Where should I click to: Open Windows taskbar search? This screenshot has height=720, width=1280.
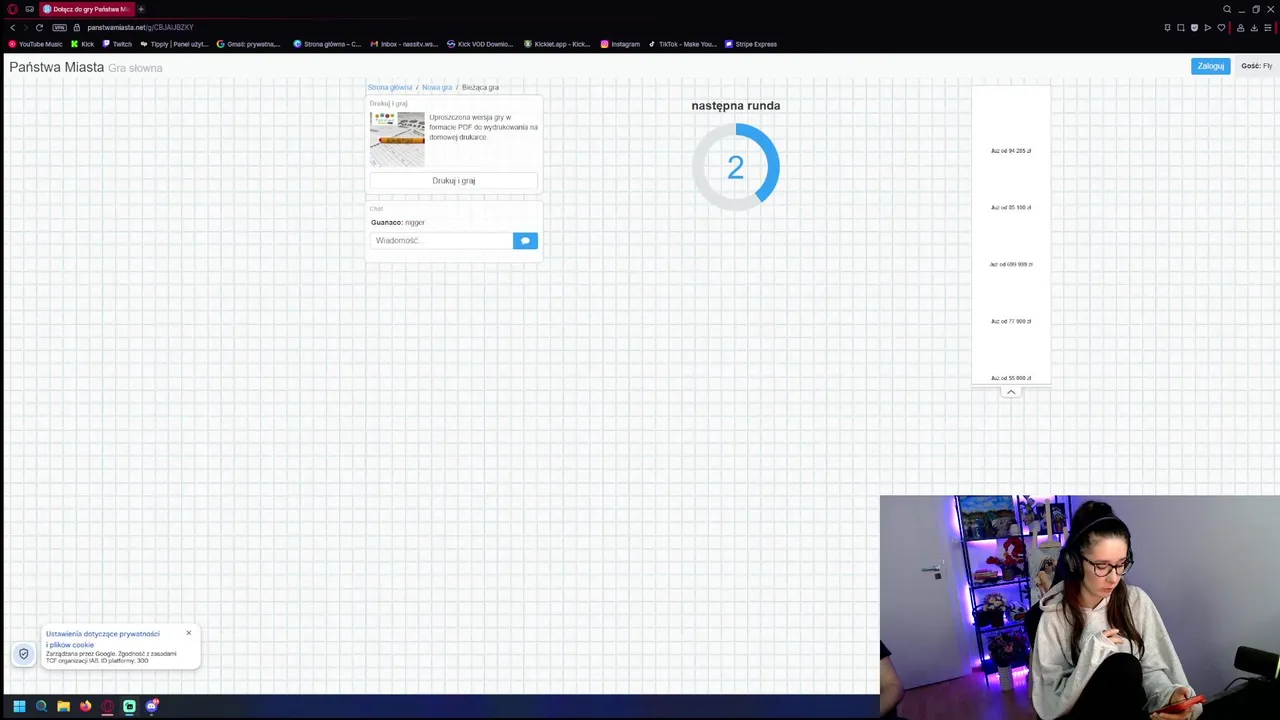tap(41, 706)
